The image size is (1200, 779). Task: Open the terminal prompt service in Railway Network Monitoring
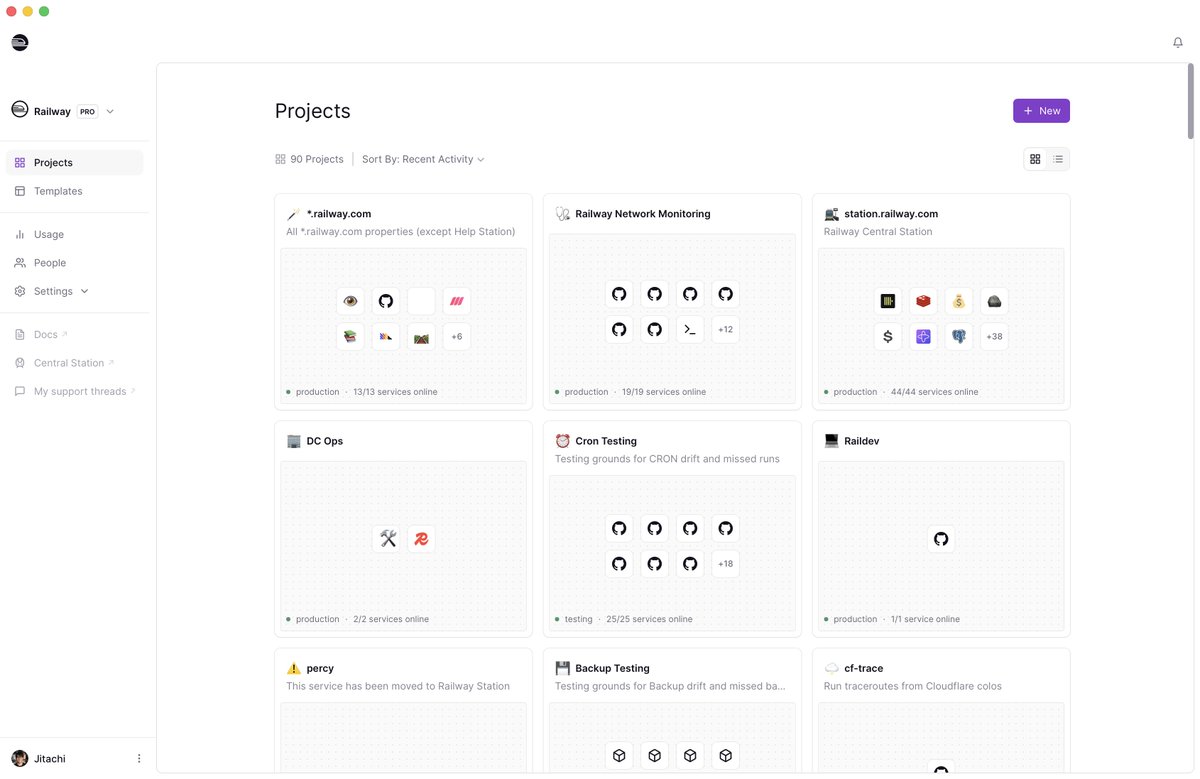click(x=690, y=329)
